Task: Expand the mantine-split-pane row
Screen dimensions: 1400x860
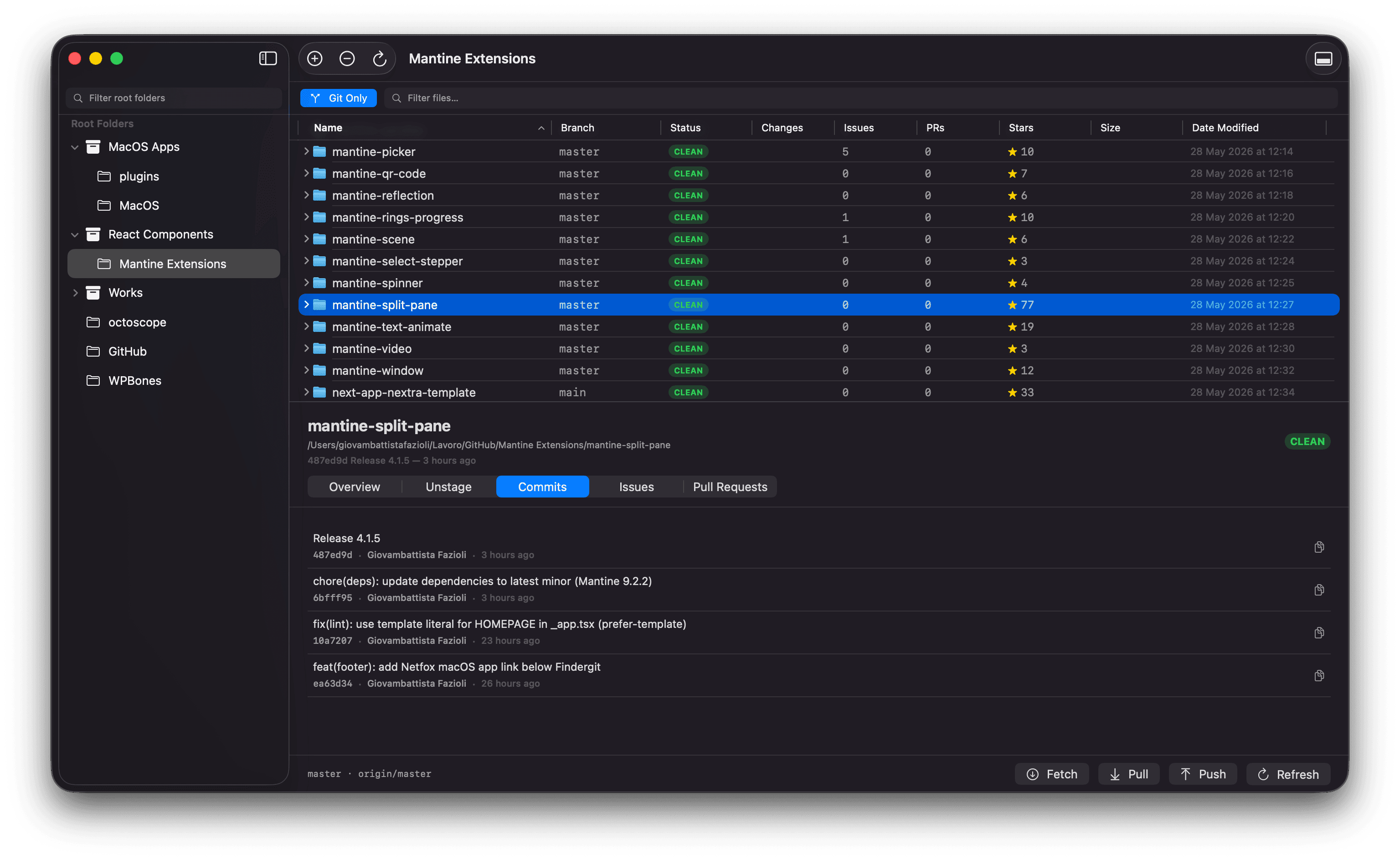Action: 306,305
